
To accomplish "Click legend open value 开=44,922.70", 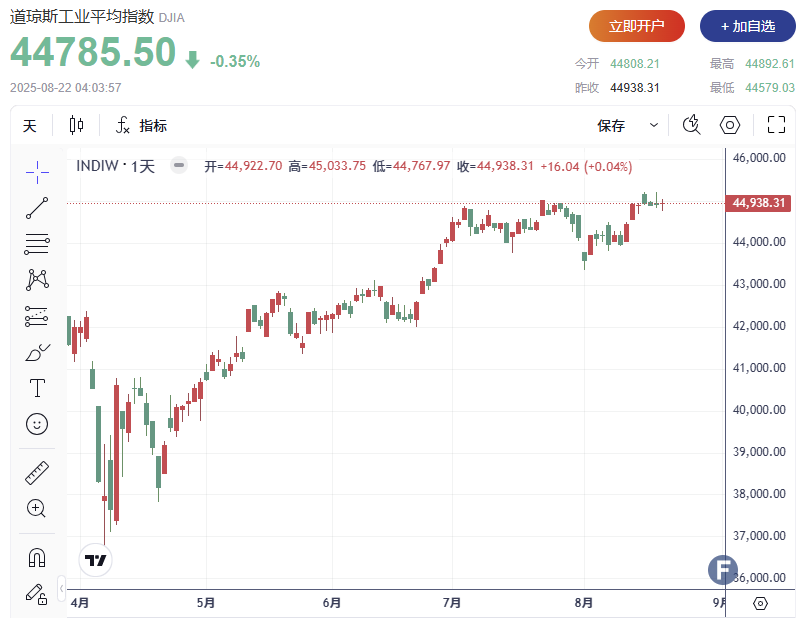I will point(243,166).
